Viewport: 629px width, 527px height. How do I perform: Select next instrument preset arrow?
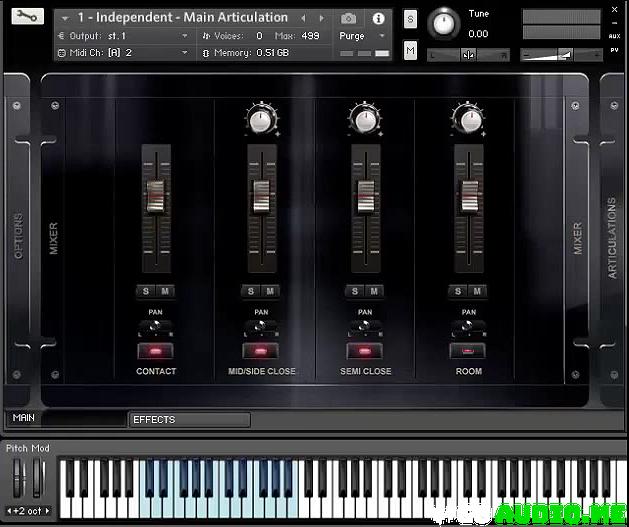[x=322, y=18]
